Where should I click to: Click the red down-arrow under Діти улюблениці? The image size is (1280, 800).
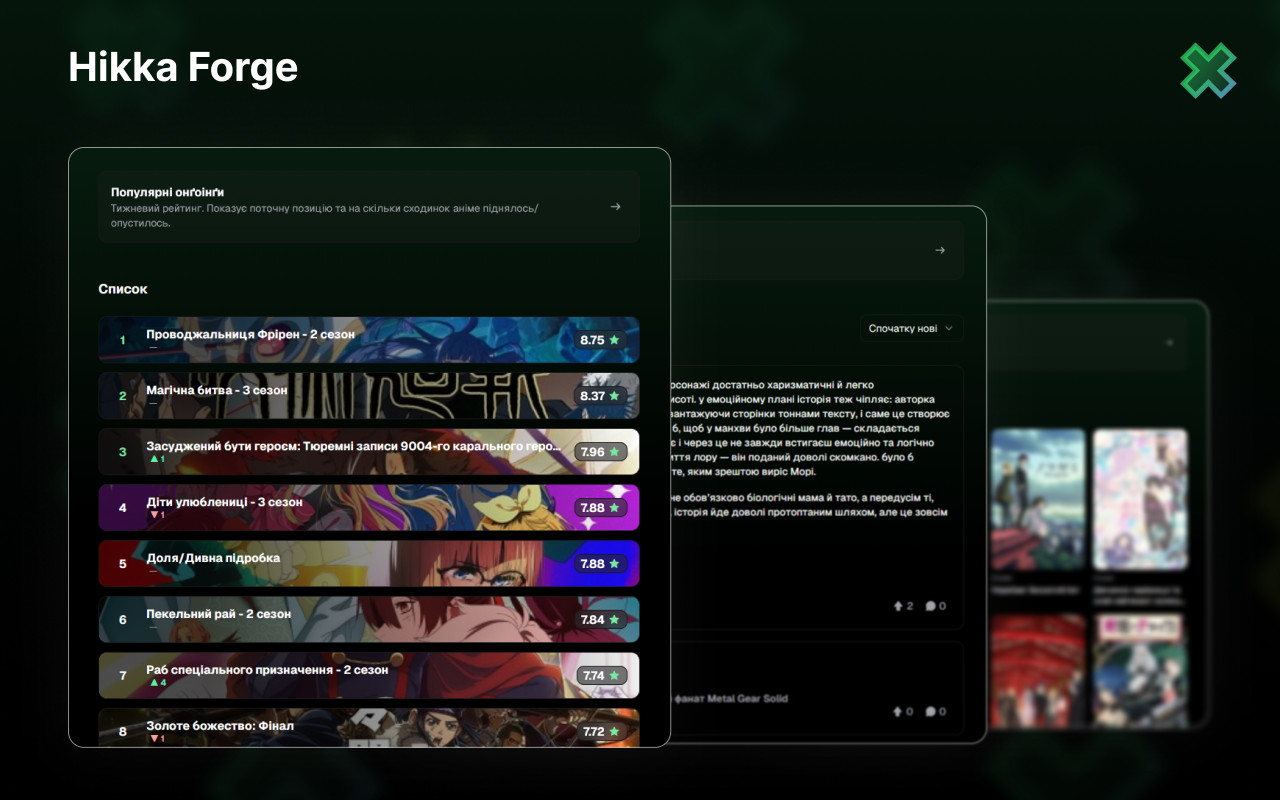tap(153, 515)
